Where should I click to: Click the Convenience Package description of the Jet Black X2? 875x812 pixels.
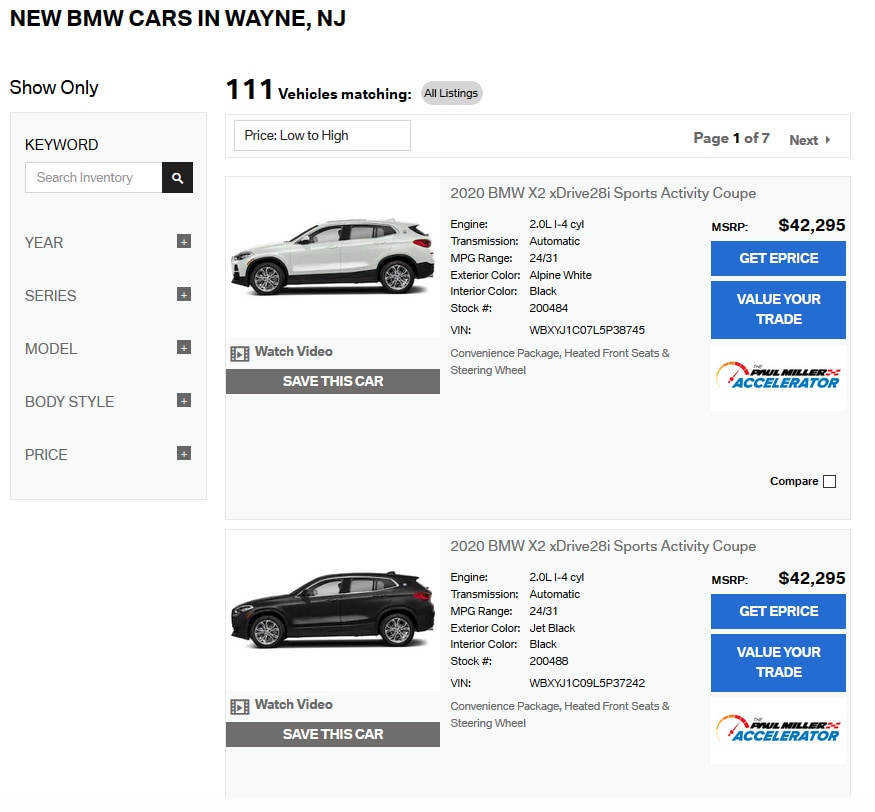click(x=560, y=715)
